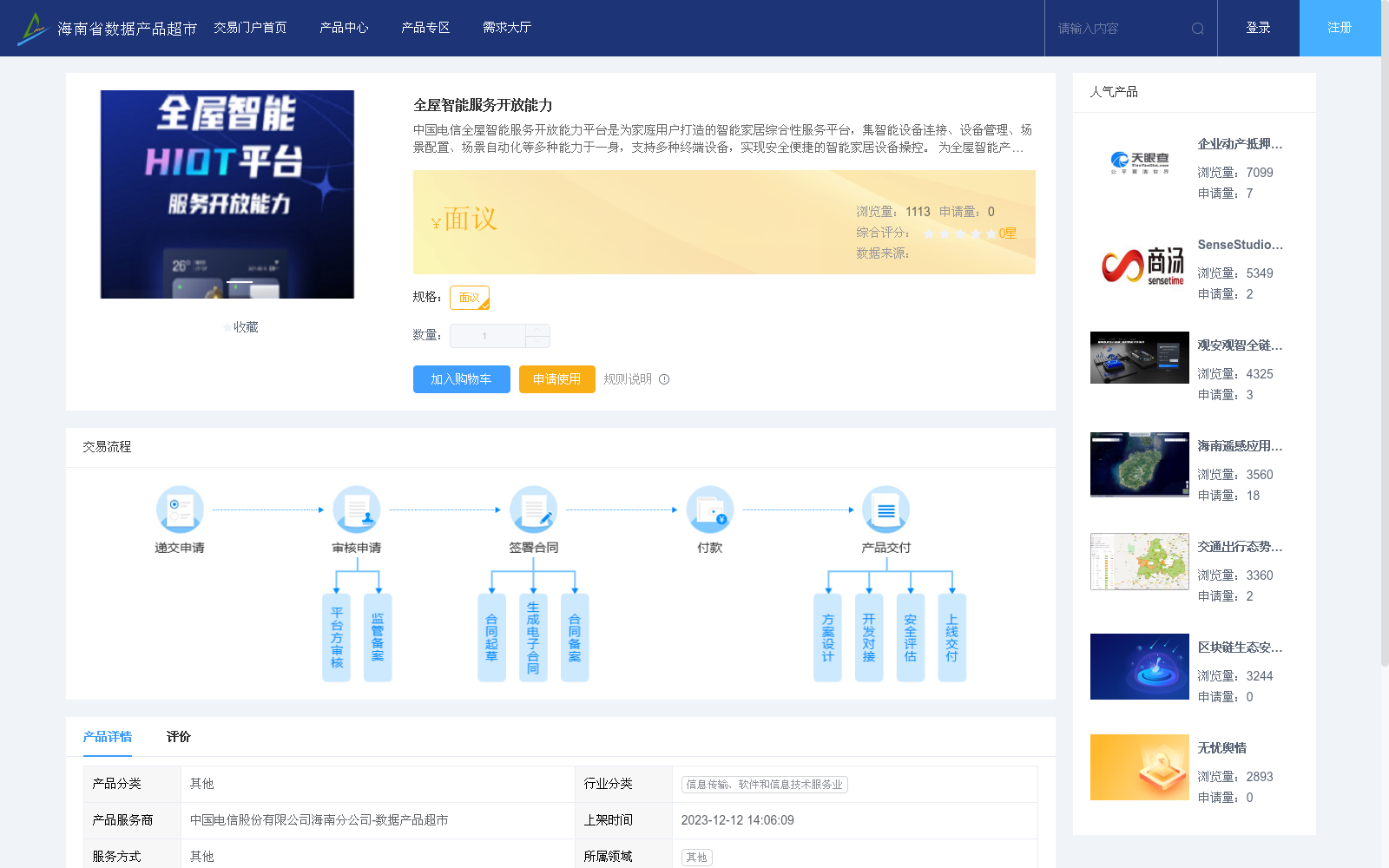Click the site logo icon

coord(33,29)
